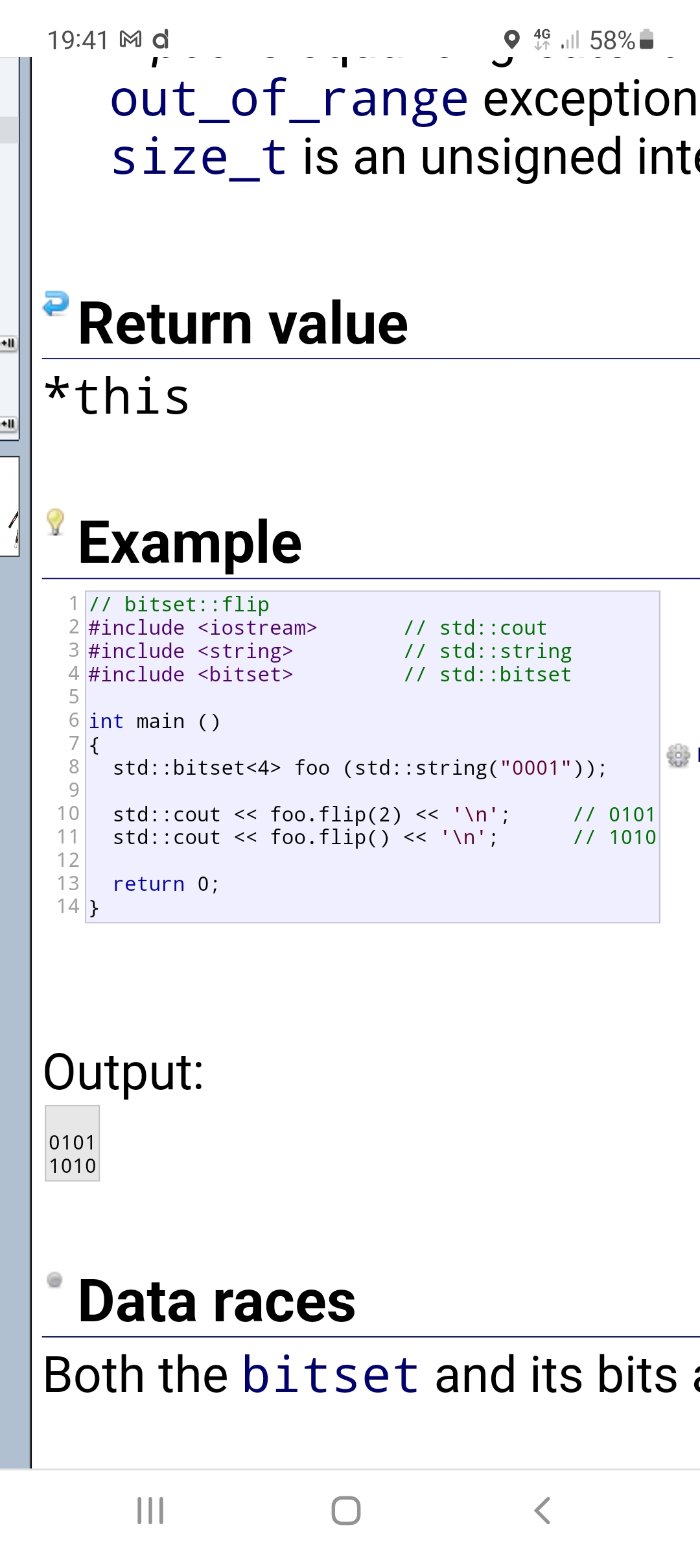Tap the '// bitset::flip' comment line

[179, 604]
